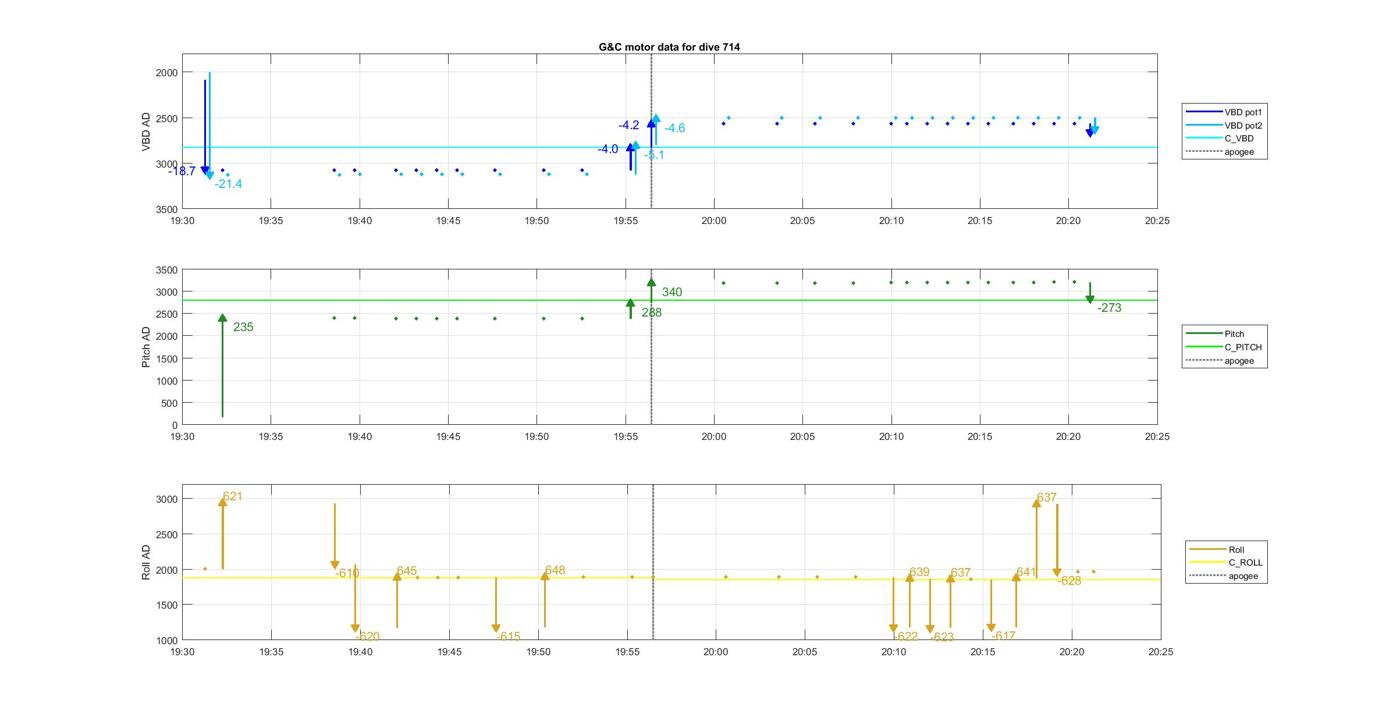Click the 0 tick on the Pitch AD axis
Image resolution: width=1400 pixels, height=720 pixels.
point(174,426)
